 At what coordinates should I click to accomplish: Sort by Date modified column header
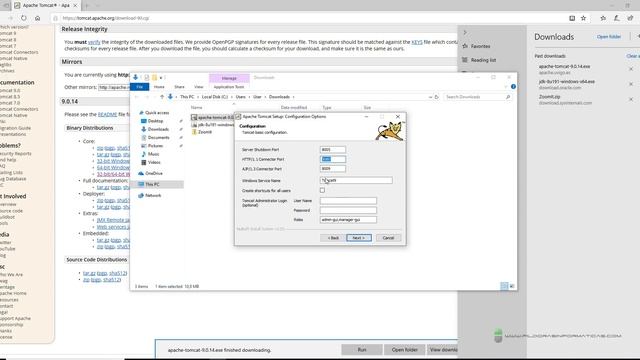point(293,107)
